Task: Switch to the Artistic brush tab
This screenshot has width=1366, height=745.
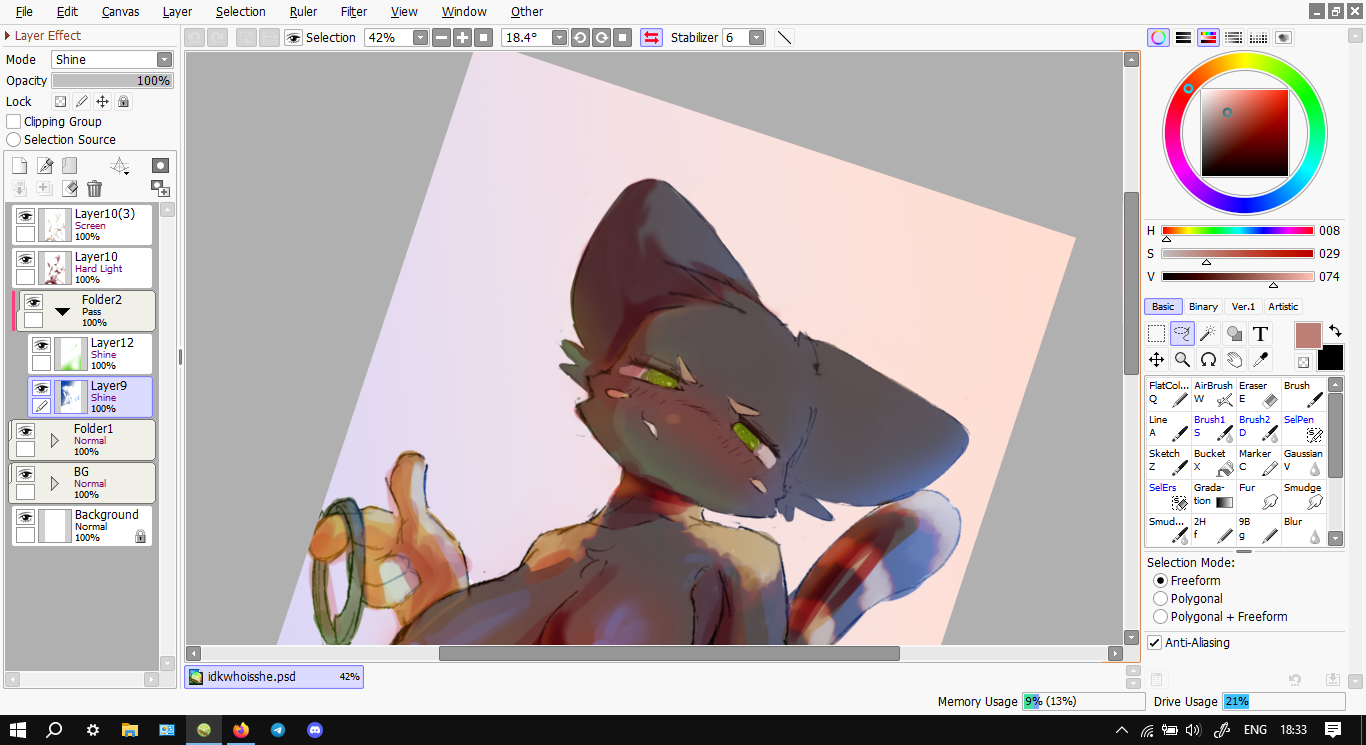Action: point(1283,306)
